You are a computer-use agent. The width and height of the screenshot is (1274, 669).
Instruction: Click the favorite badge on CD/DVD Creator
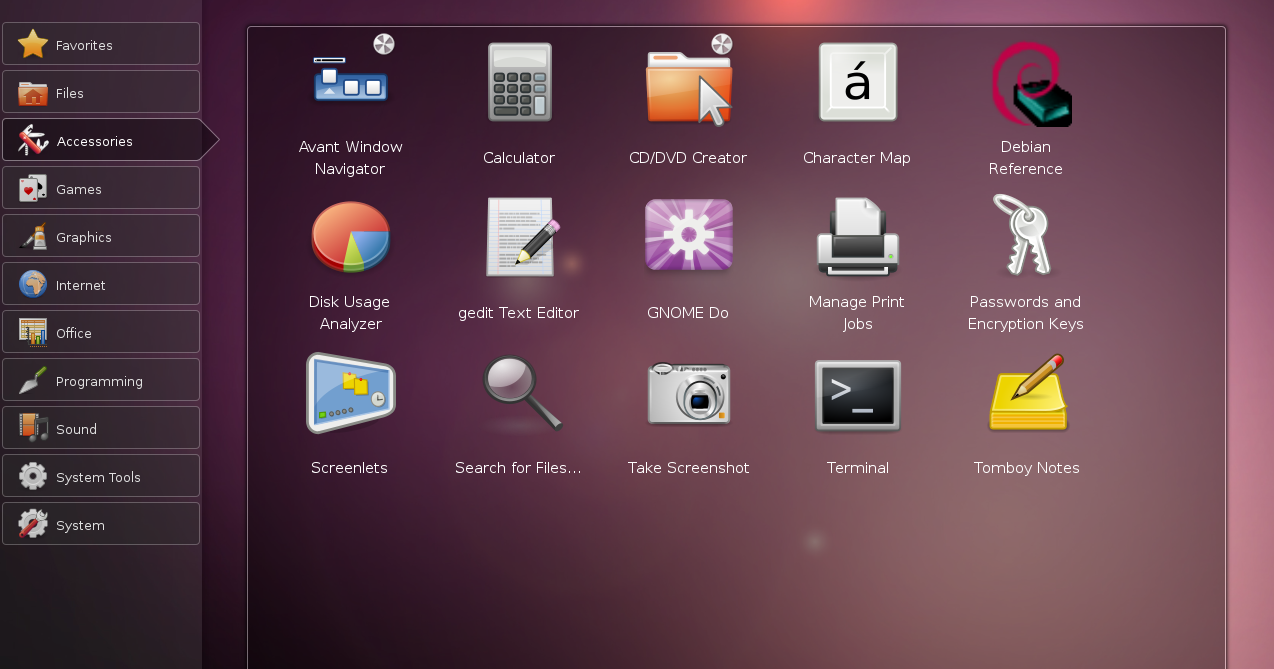click(x=722, y=43)
